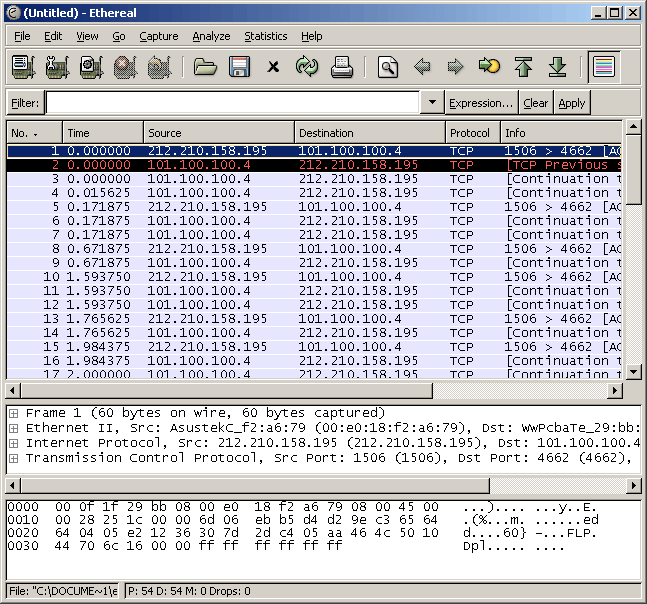The width and height of the screenshot is (647, 604).
Task: Focus the display filter text field
Action: [233, 102]
